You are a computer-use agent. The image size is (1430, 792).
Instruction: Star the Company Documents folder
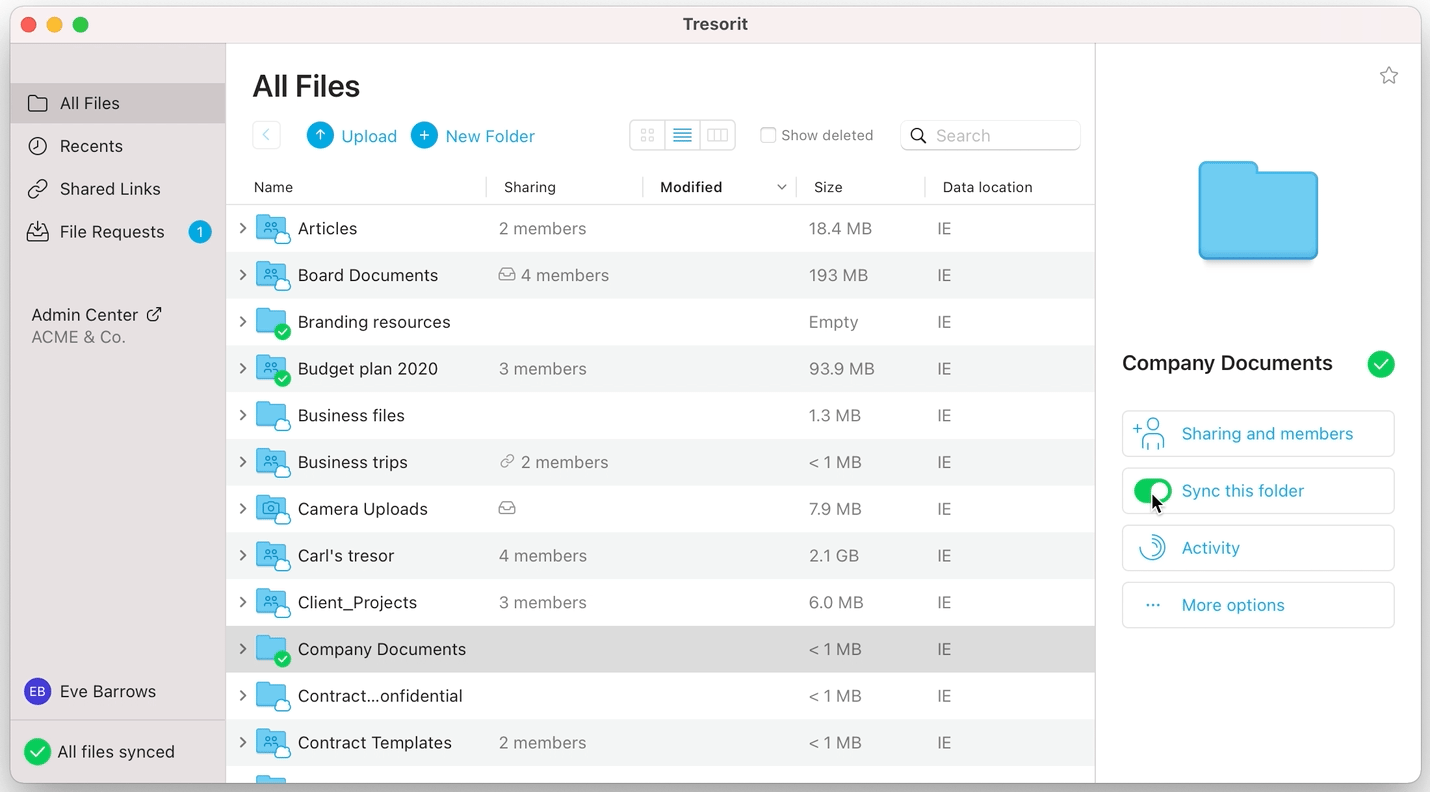click(x=1389, y=76)
